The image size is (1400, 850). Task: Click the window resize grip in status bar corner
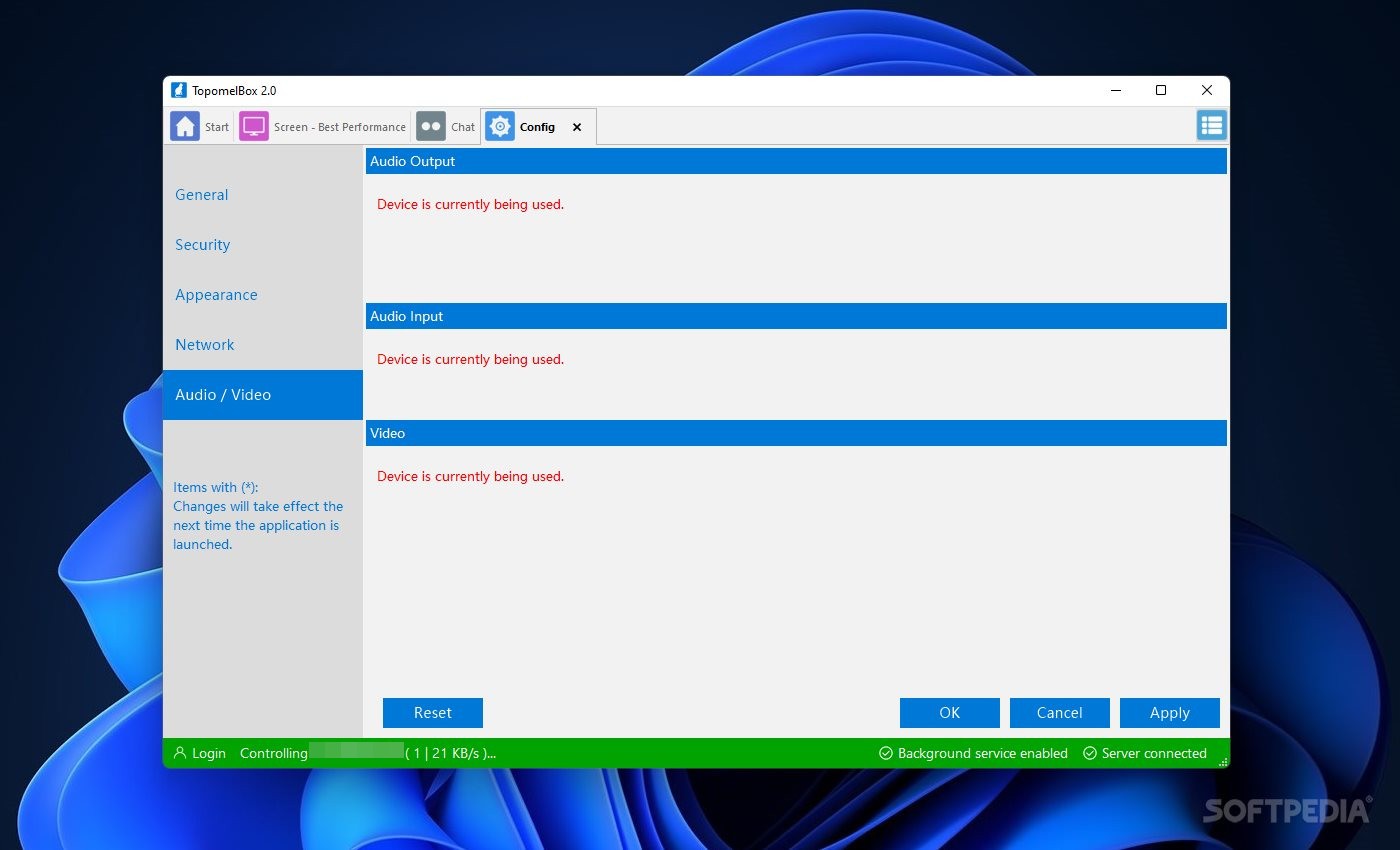pyautogui.click(x=1223, y=761)
